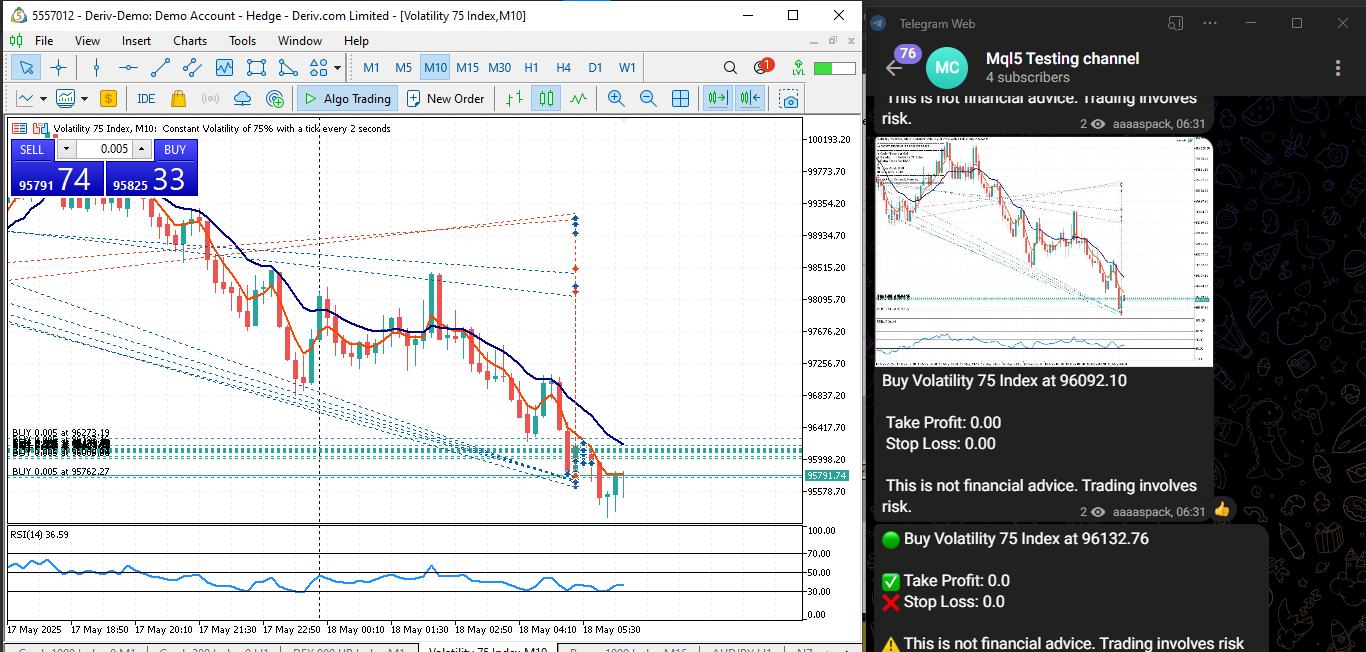The height and width of the screenshot is (652, 1366).
Task: Select the cursor arrow tool
Action: 26,68
